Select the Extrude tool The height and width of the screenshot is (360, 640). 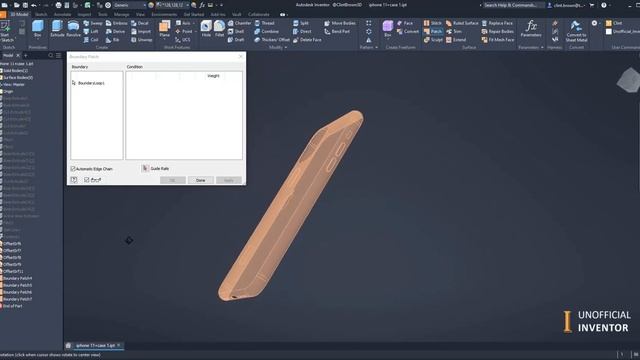click(57, 29)
